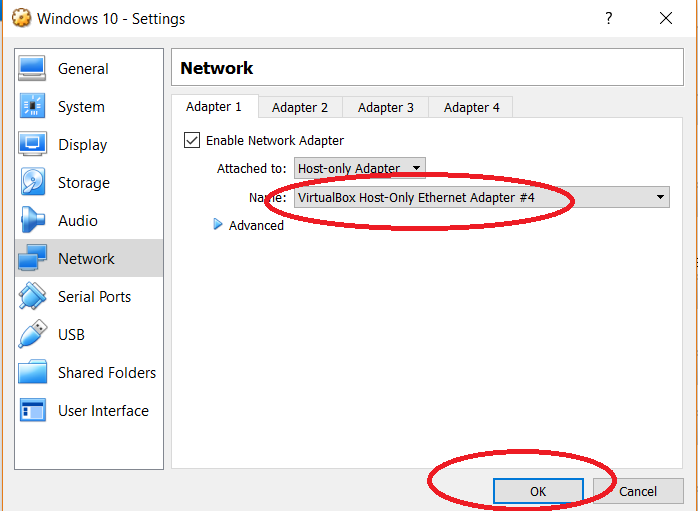Click the USB plug icon
This screenshot has width=698, height=511.
click(32, 334)
